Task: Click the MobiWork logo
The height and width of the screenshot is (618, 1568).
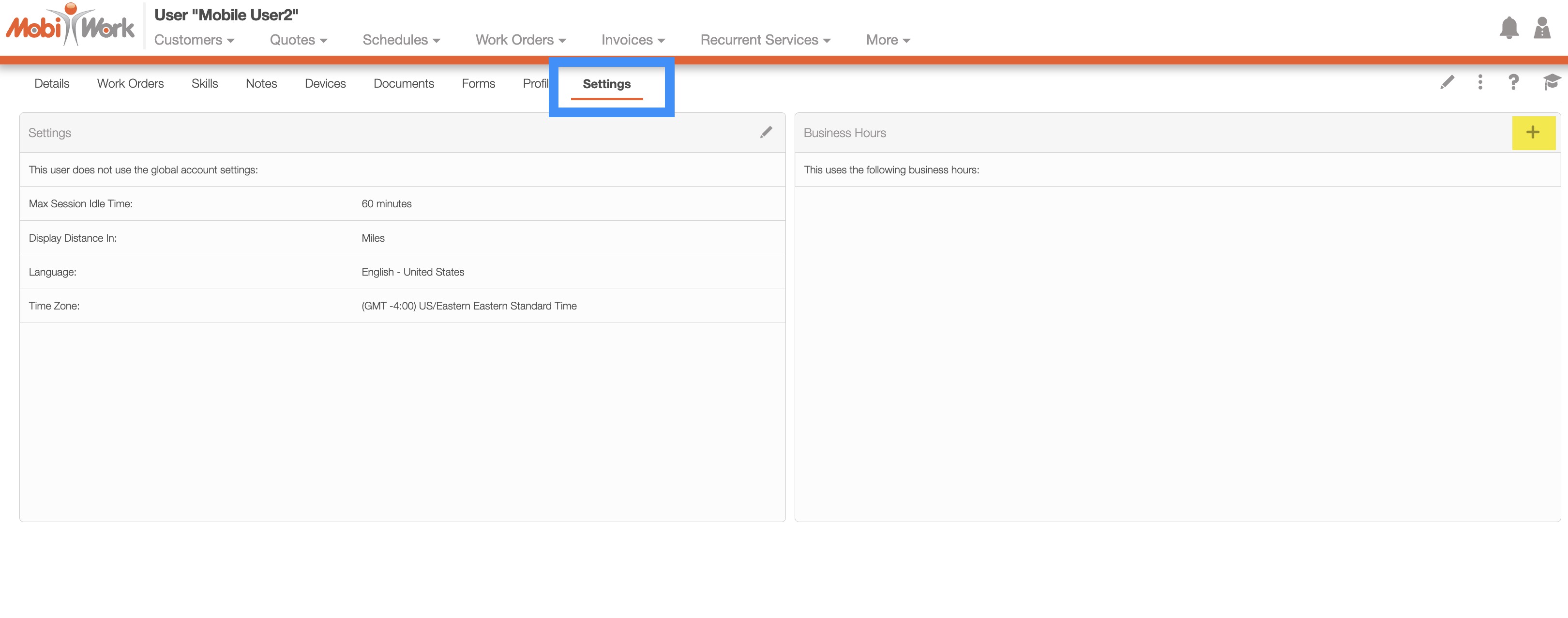Action: pyautogui.click(x=70, y=26)
